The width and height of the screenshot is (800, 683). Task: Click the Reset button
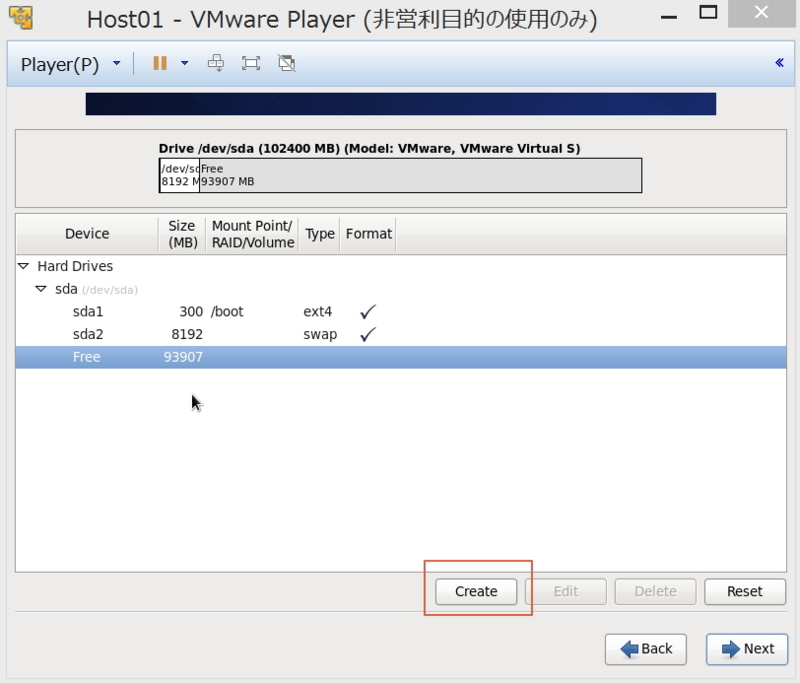[745, 591]
